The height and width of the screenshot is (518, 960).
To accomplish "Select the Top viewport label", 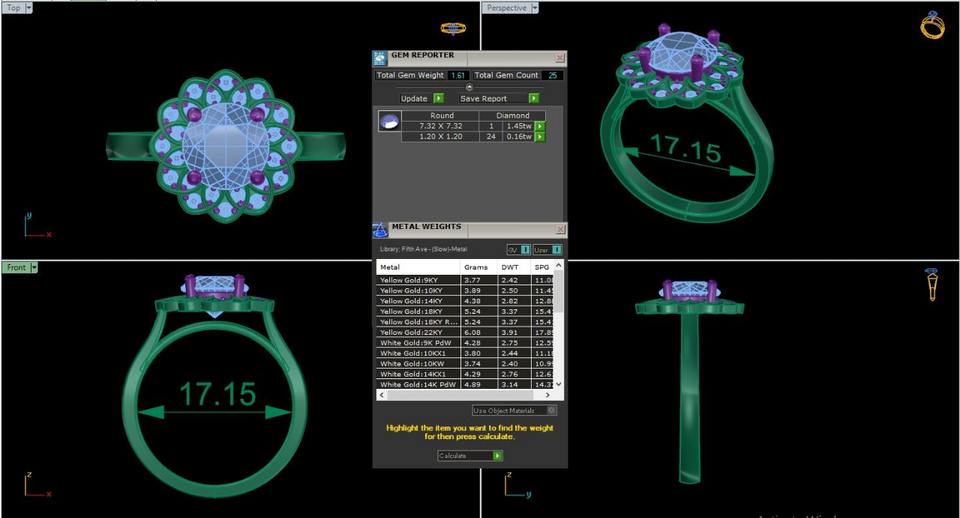I will pyautogui.click(x=13, y=8).
